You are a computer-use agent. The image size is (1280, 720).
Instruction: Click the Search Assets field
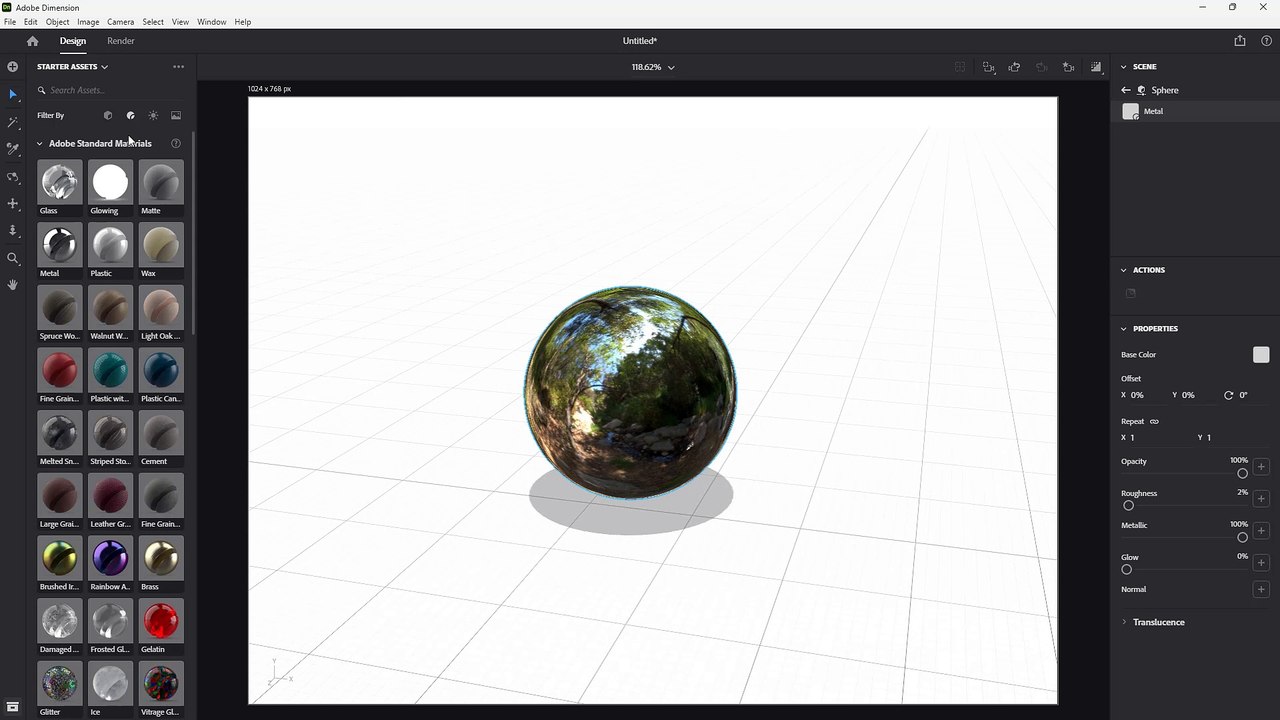[x=110, y=90]
